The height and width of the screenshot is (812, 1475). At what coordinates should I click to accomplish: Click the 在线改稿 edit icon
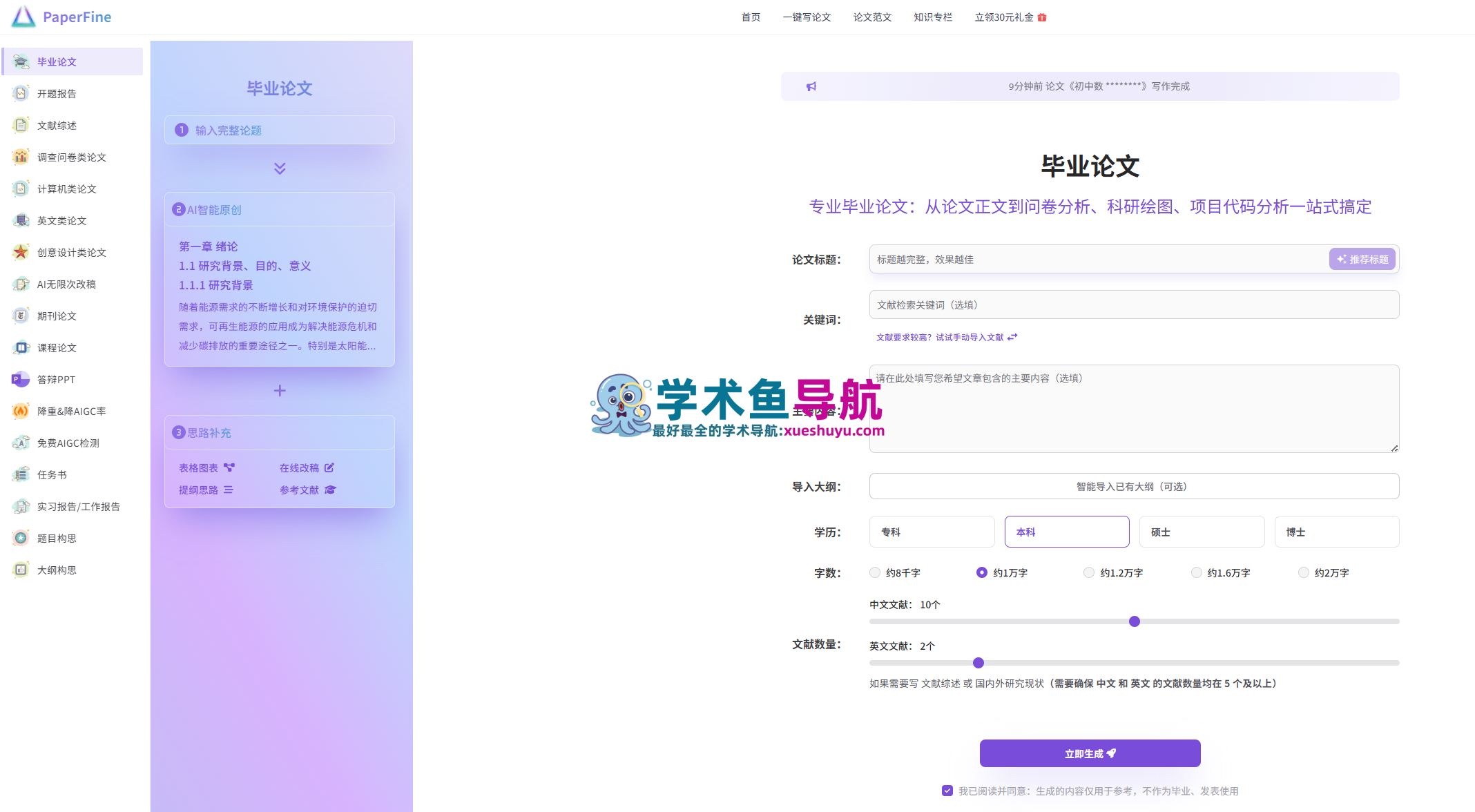click(x=329, y=467)
